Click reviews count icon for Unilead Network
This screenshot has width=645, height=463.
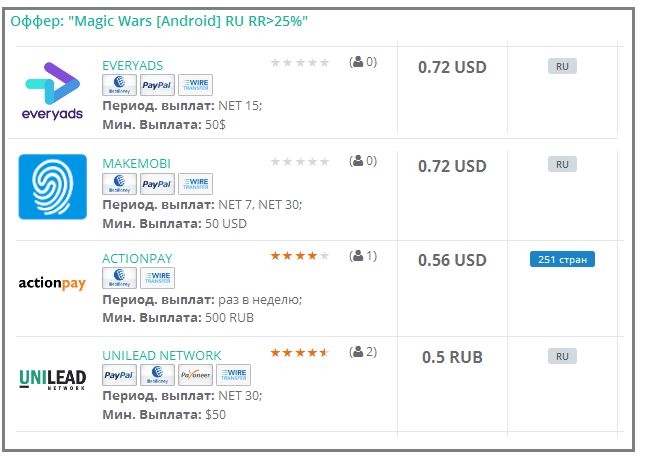358,352
